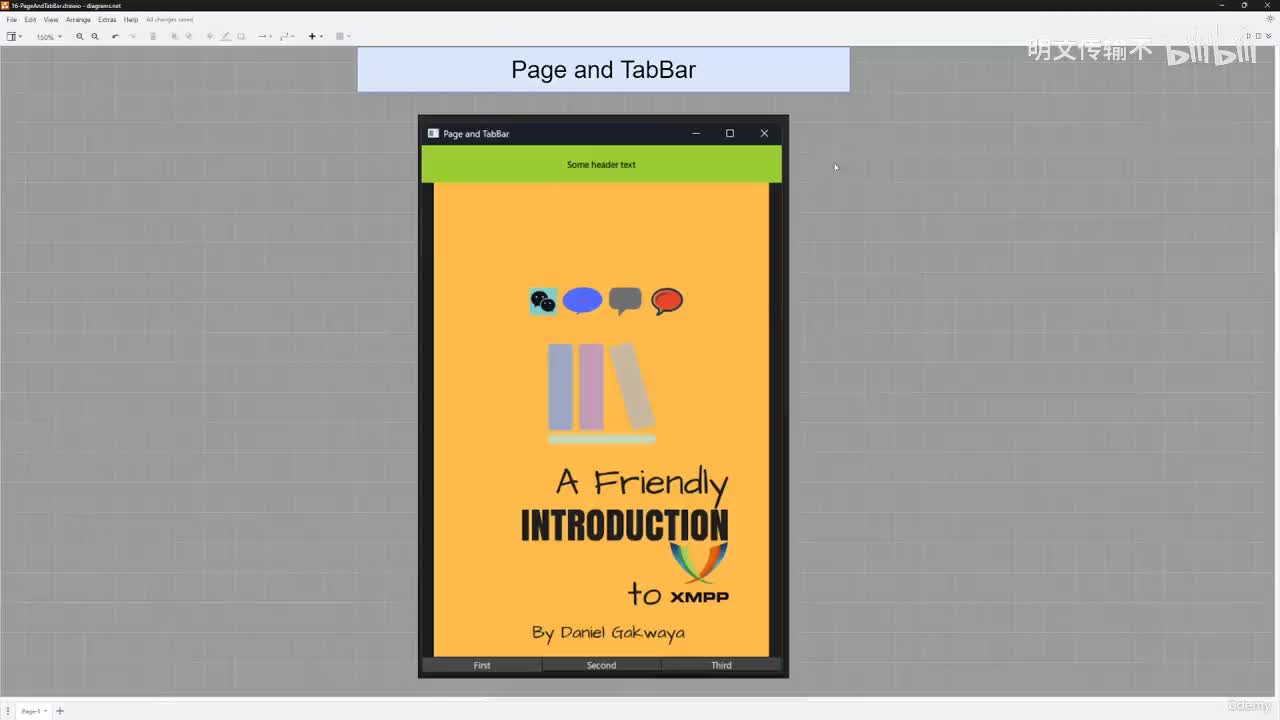
Task: Click the First tab in mockup
Action: point(482,665)
